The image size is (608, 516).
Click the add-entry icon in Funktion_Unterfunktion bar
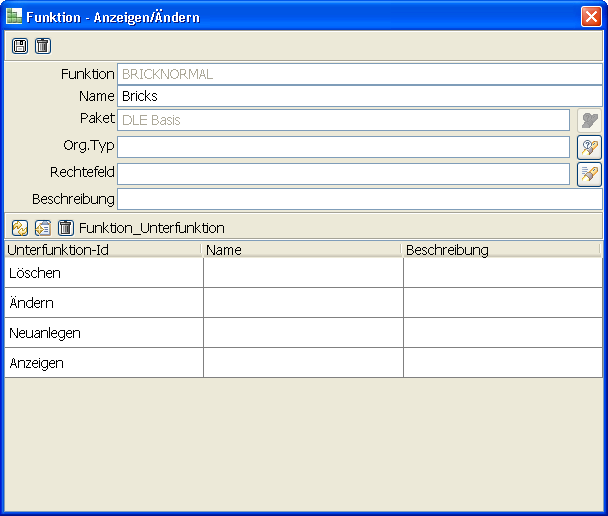[43, 228]
